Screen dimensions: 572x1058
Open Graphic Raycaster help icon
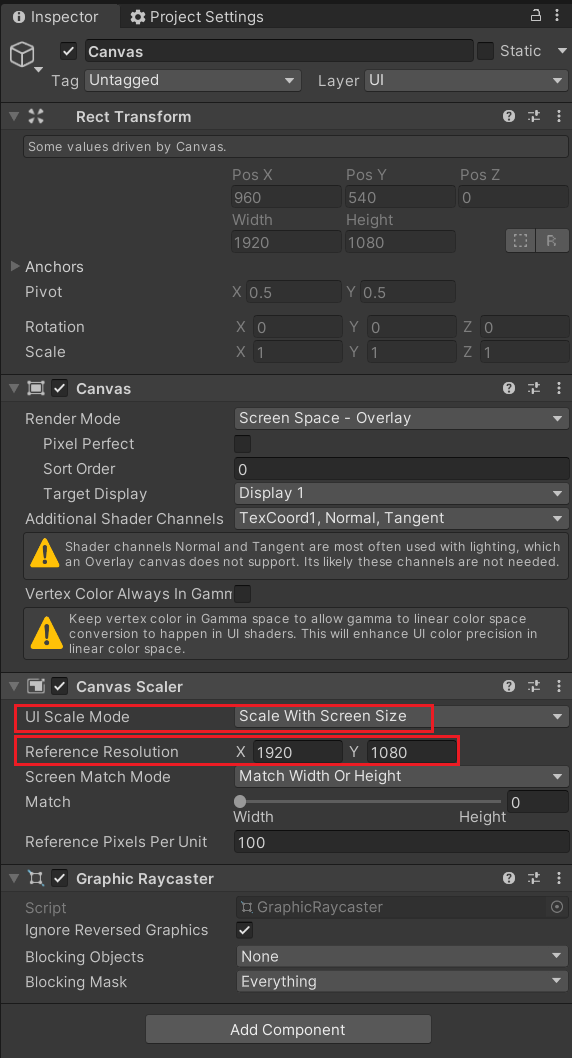(x=509, y=879)
